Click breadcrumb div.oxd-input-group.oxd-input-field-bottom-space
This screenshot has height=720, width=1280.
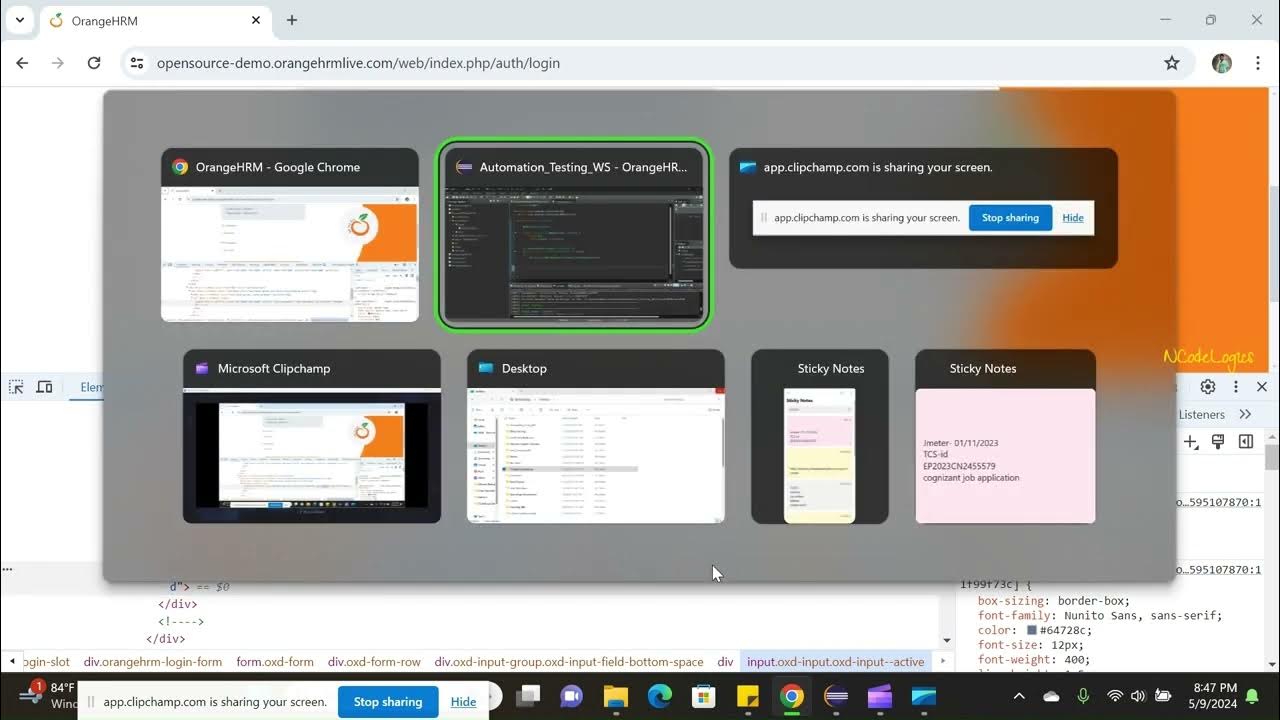[x=569, y=662]
